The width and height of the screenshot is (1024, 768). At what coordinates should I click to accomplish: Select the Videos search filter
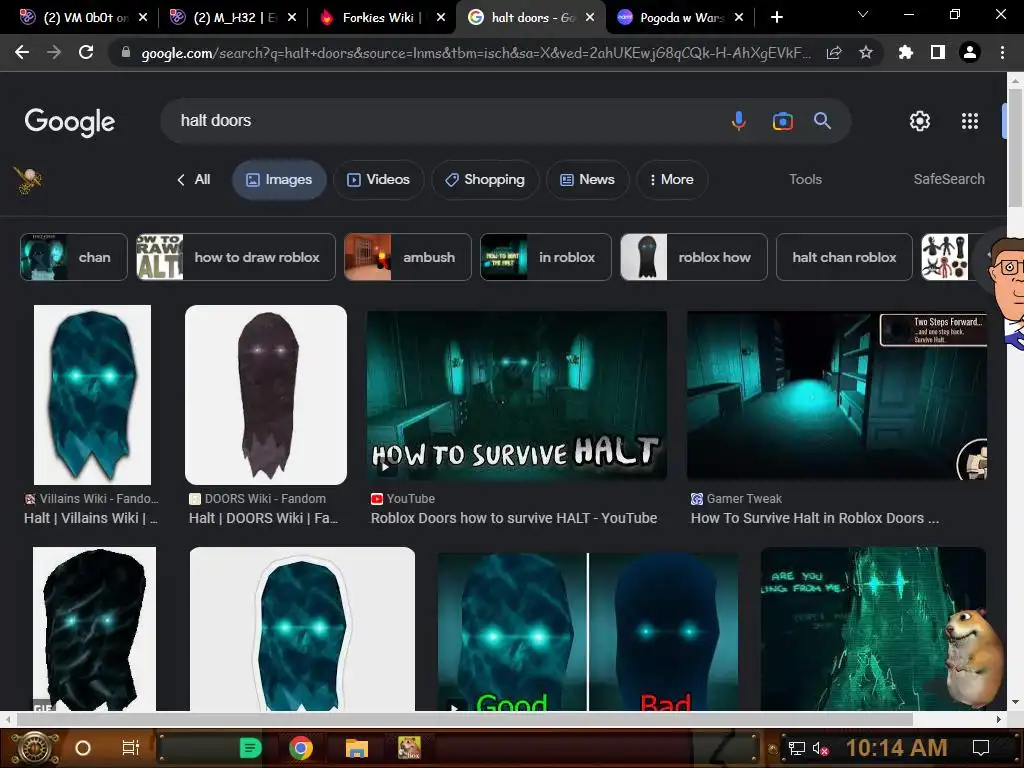click(x=379, y=180)
